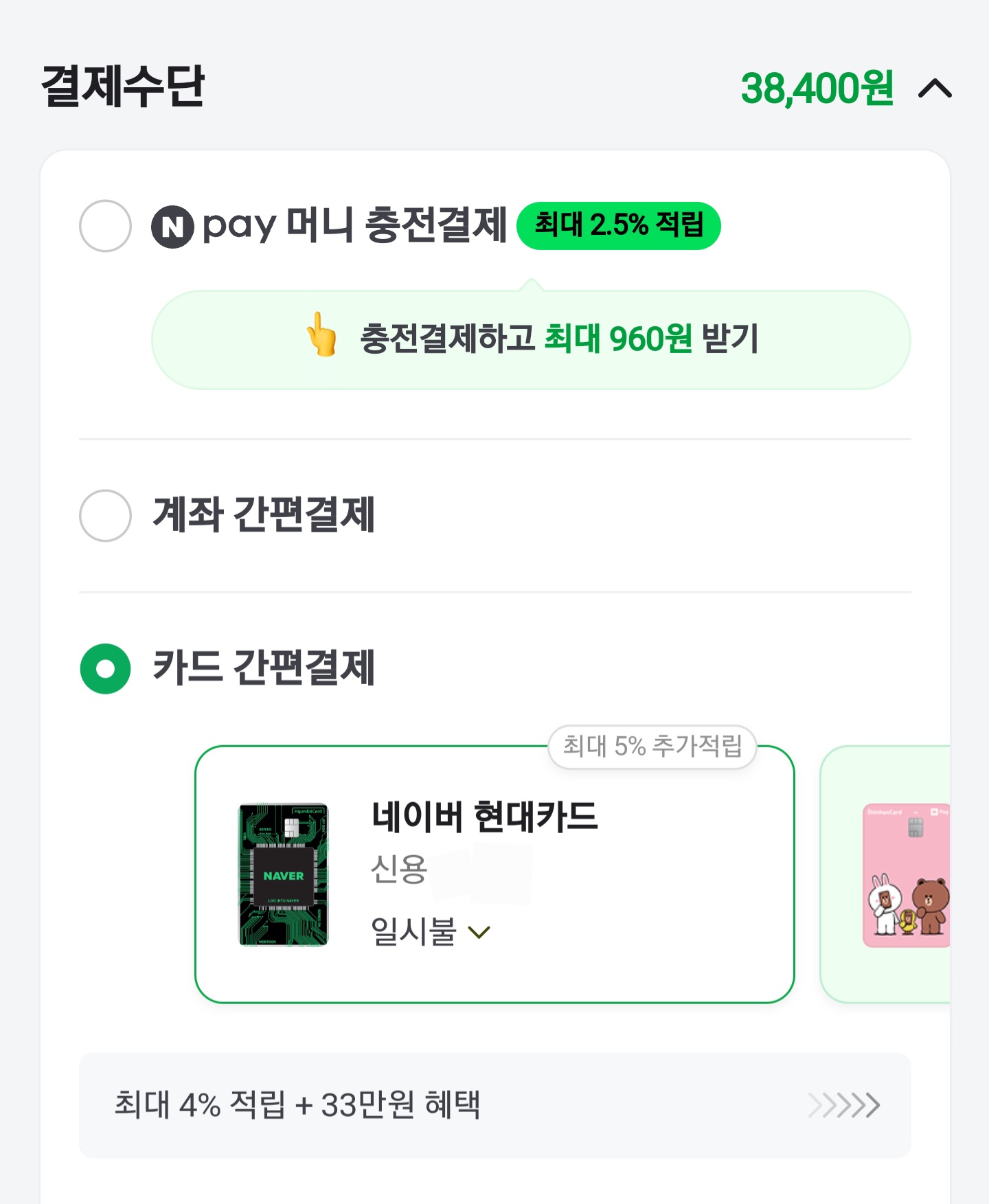
Task: Click the Npay N logo icon
Action: coord(172,227)
